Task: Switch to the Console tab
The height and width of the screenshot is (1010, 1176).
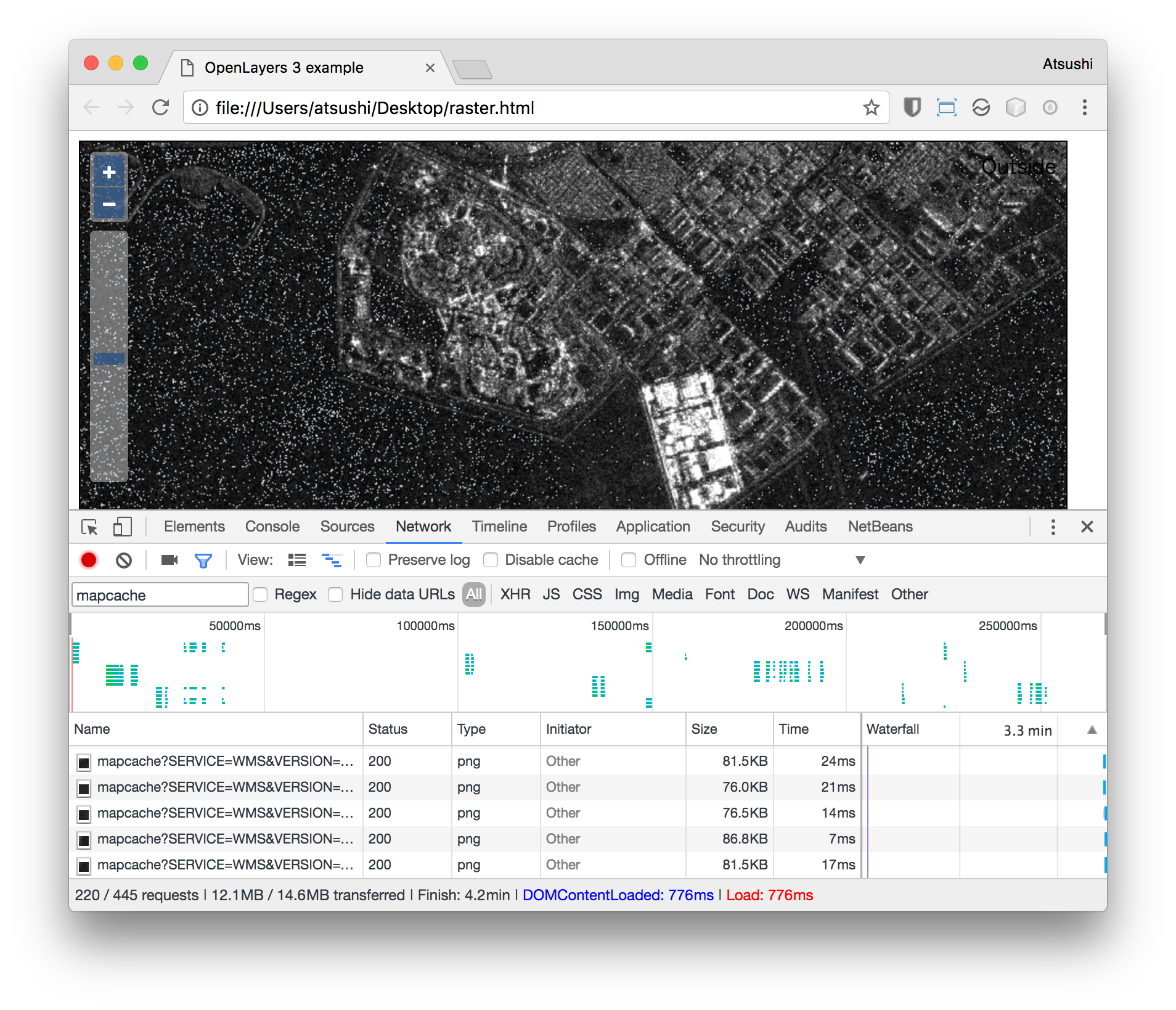Action: [272, 527]
